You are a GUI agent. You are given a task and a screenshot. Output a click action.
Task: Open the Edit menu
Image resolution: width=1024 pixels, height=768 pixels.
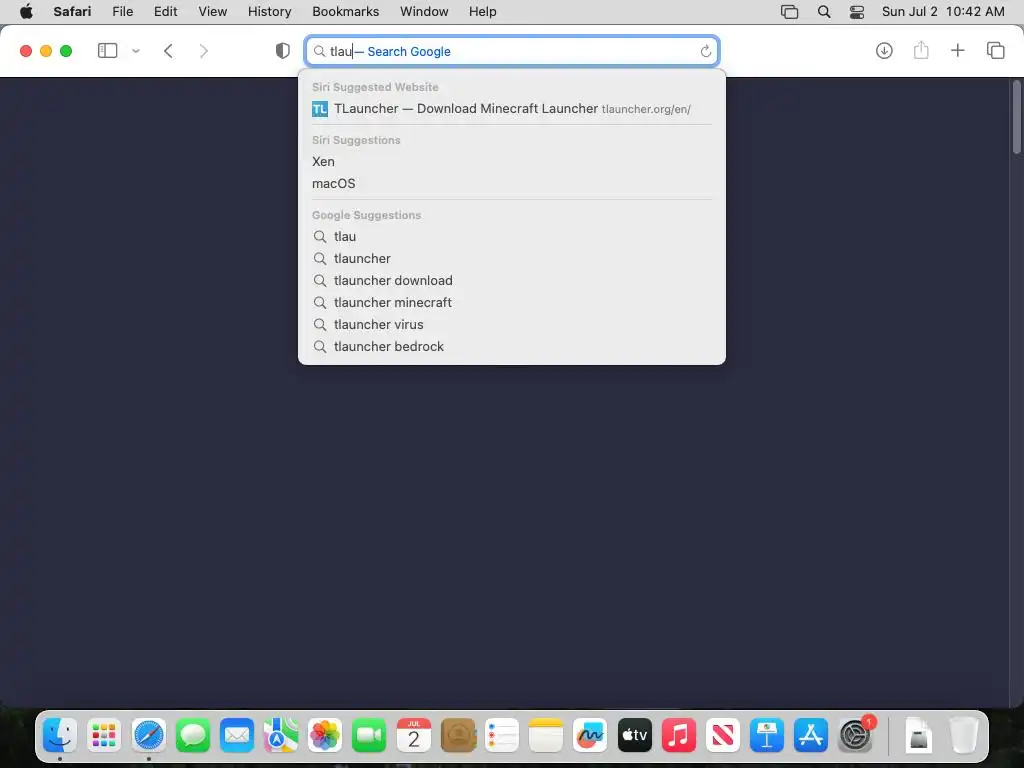[165, 12]
